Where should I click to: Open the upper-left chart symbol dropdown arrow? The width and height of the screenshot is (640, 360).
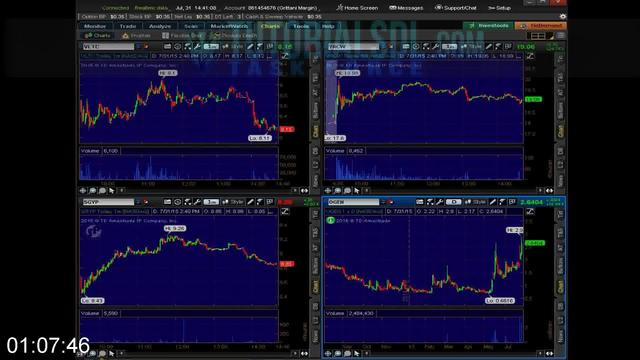pyautogui.click(x=138, y=47)
